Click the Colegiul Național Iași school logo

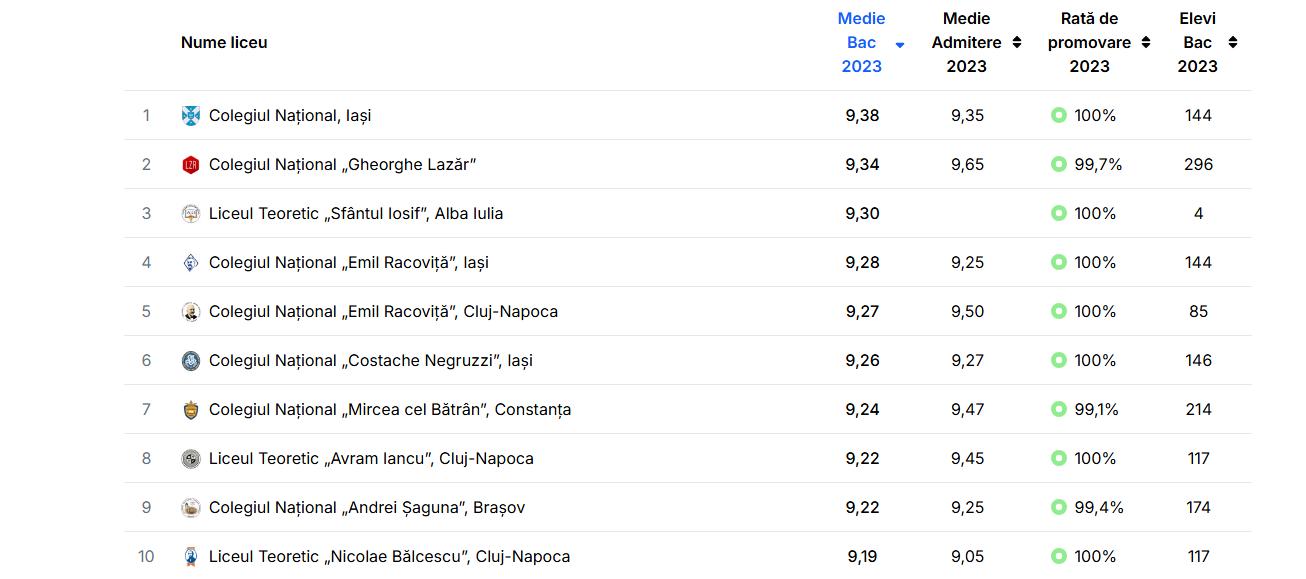pos(191,116)
